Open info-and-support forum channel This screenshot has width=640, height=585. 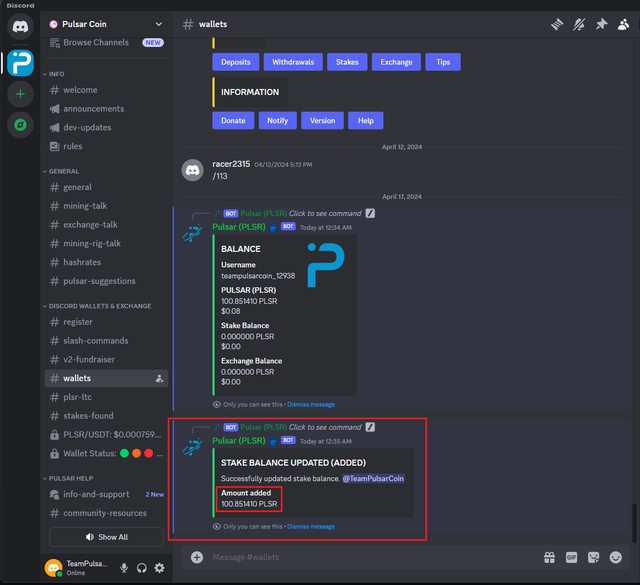[x=106, y=494]
